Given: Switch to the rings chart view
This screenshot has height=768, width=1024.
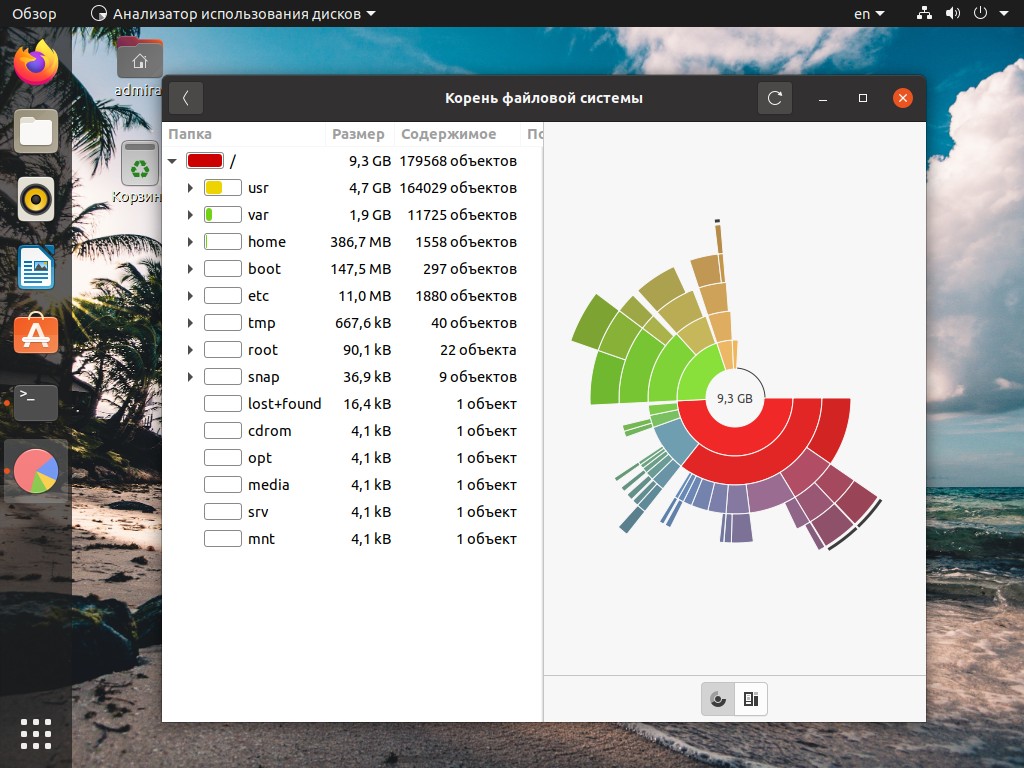Looking at the screenshot, I should point(718,699).
